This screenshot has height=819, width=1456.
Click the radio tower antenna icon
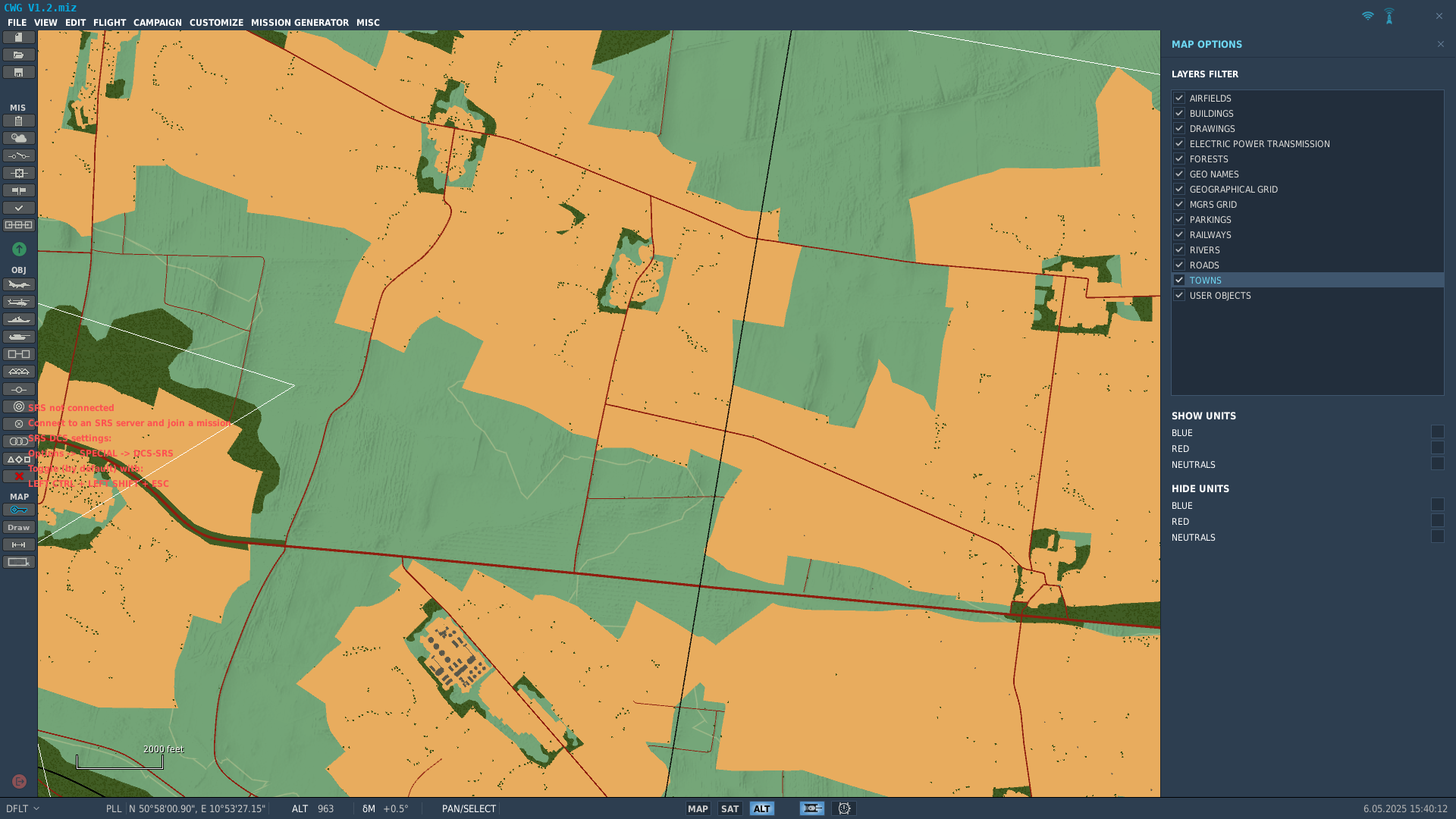click(1389, 16)
